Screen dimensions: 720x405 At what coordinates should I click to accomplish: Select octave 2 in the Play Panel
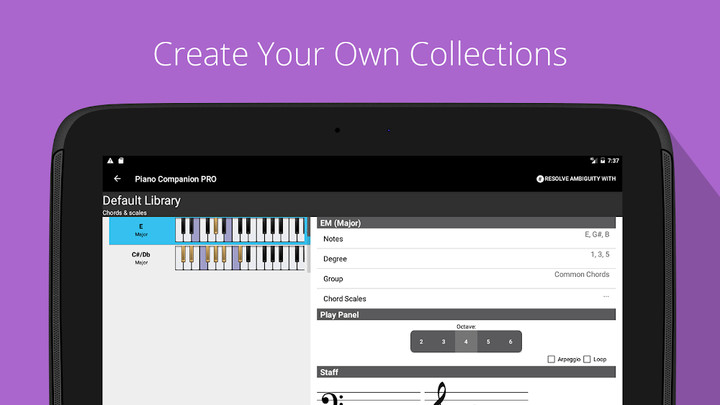421,342
